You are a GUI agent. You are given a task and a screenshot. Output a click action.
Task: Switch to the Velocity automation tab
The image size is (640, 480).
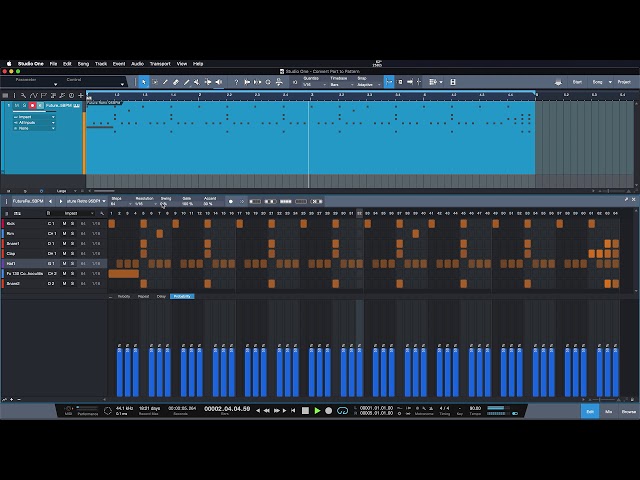tap(124, 296)
